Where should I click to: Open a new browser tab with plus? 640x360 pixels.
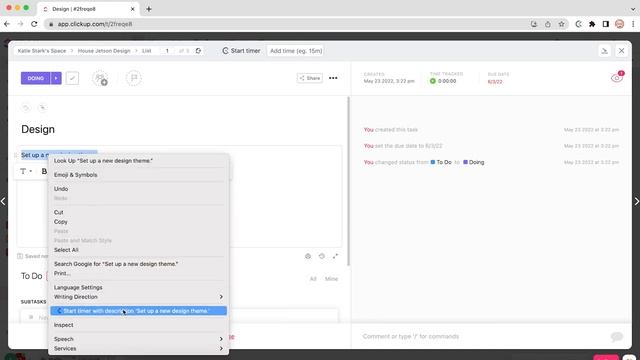(x=149, y=9)
